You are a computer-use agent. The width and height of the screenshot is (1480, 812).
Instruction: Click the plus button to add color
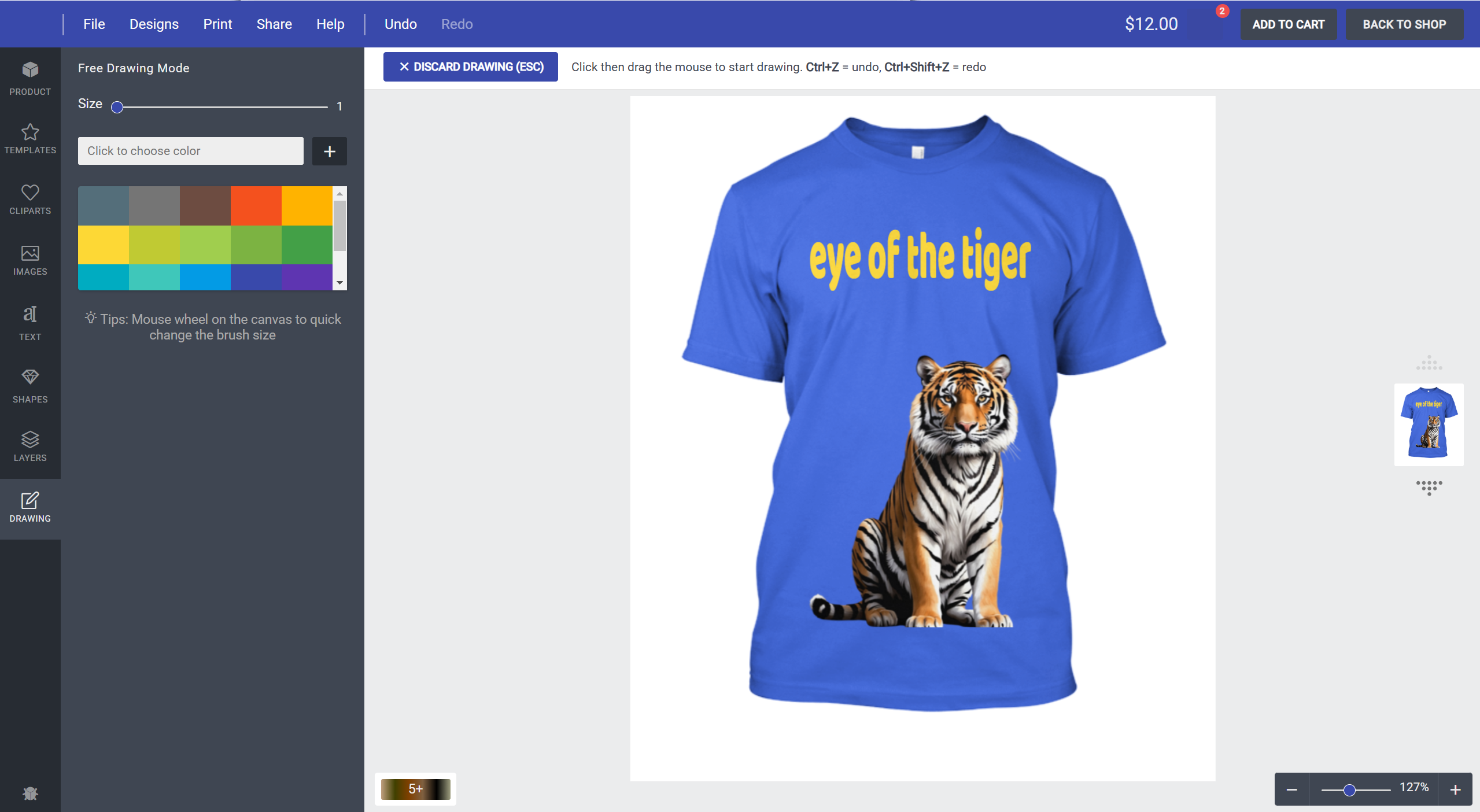tap(329, 151)
